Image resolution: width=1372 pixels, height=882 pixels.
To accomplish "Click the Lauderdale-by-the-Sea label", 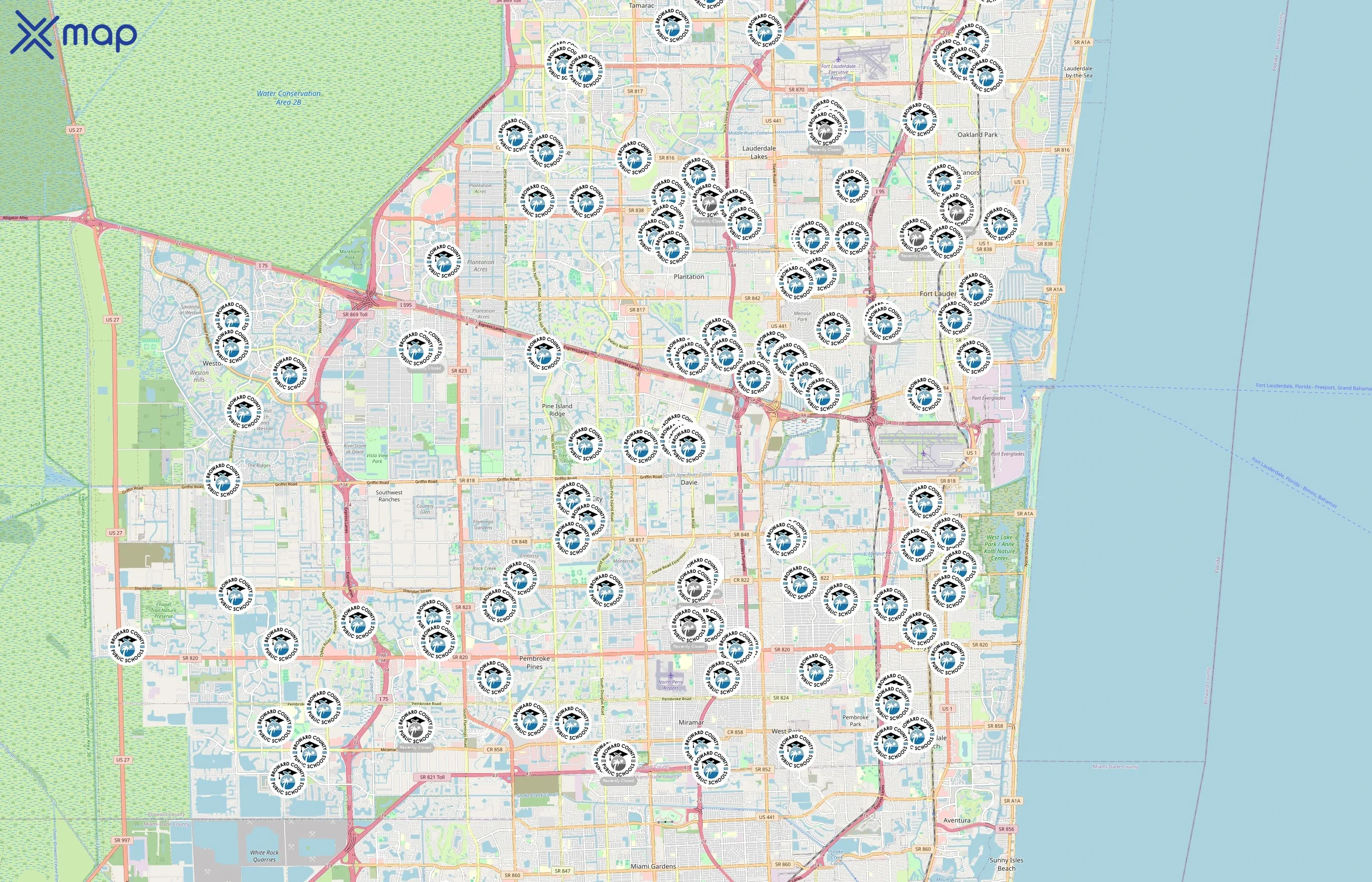I will point(1078,72).
